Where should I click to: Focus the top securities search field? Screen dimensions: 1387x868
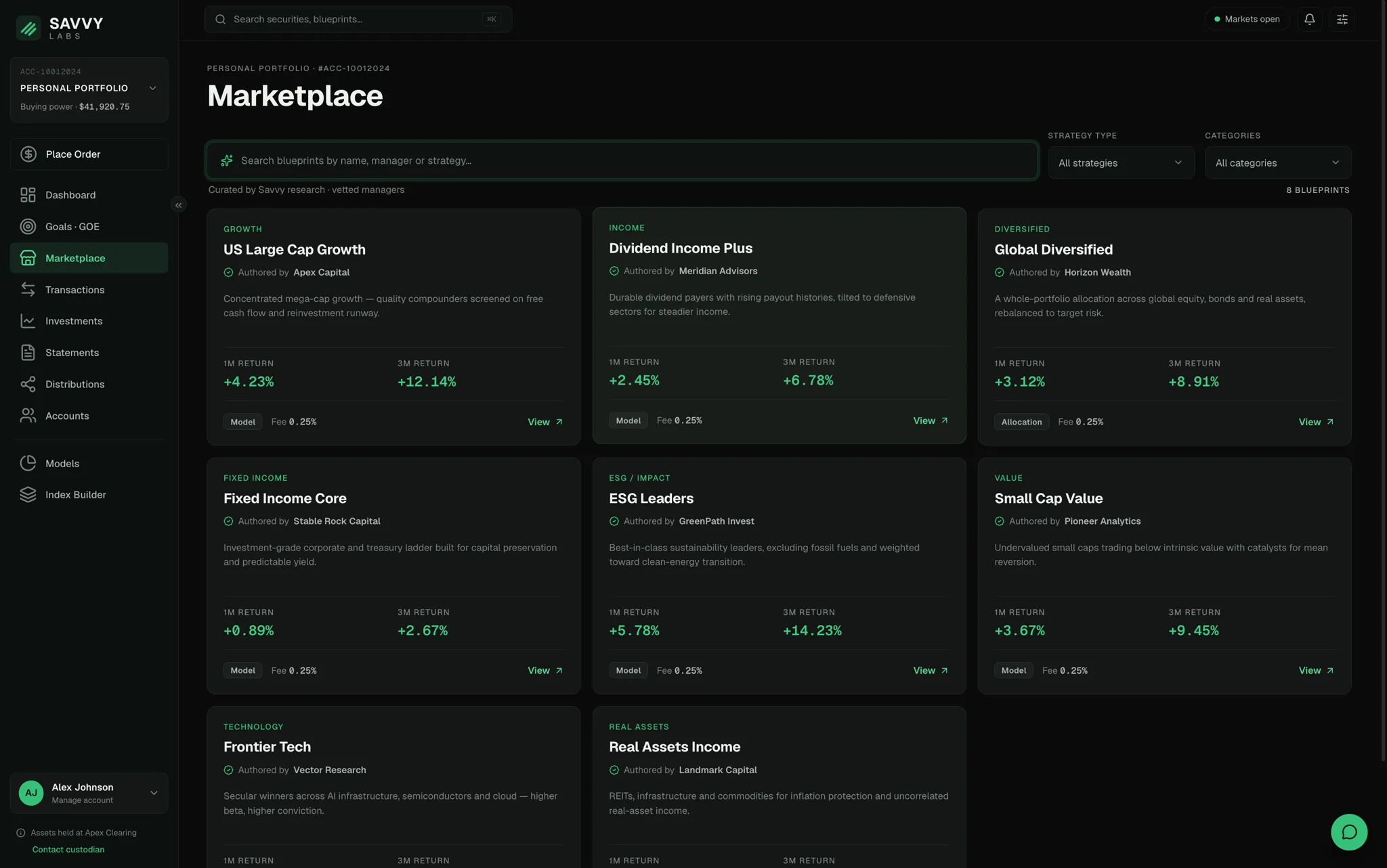(358, 19)
